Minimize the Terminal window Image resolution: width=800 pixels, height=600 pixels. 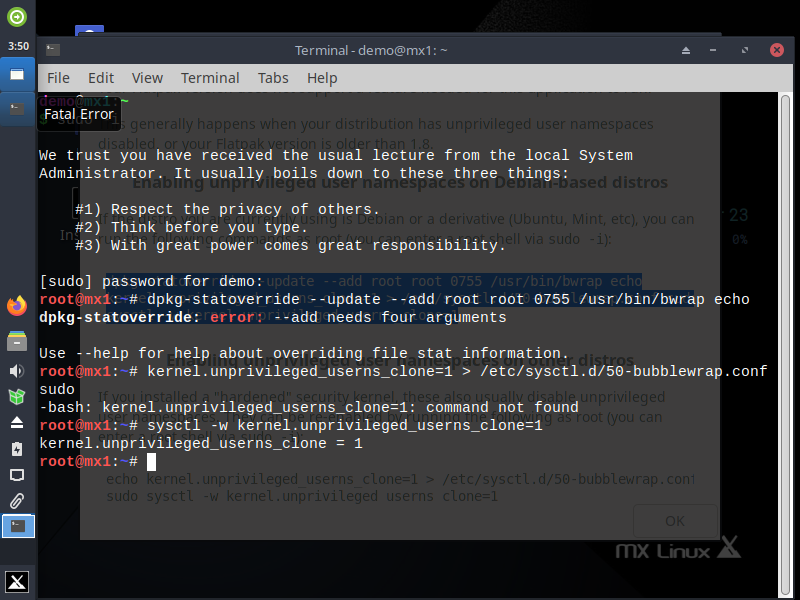[x=713, y=50]
